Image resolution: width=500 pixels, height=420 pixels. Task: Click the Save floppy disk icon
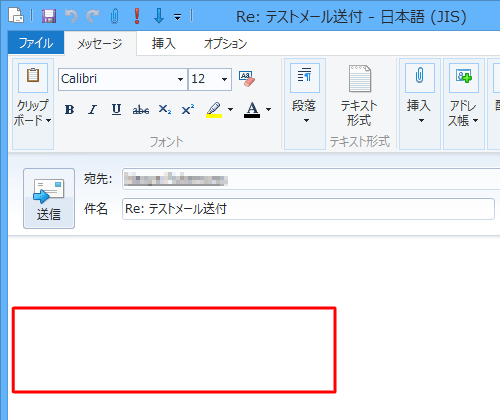pos(49,16)
